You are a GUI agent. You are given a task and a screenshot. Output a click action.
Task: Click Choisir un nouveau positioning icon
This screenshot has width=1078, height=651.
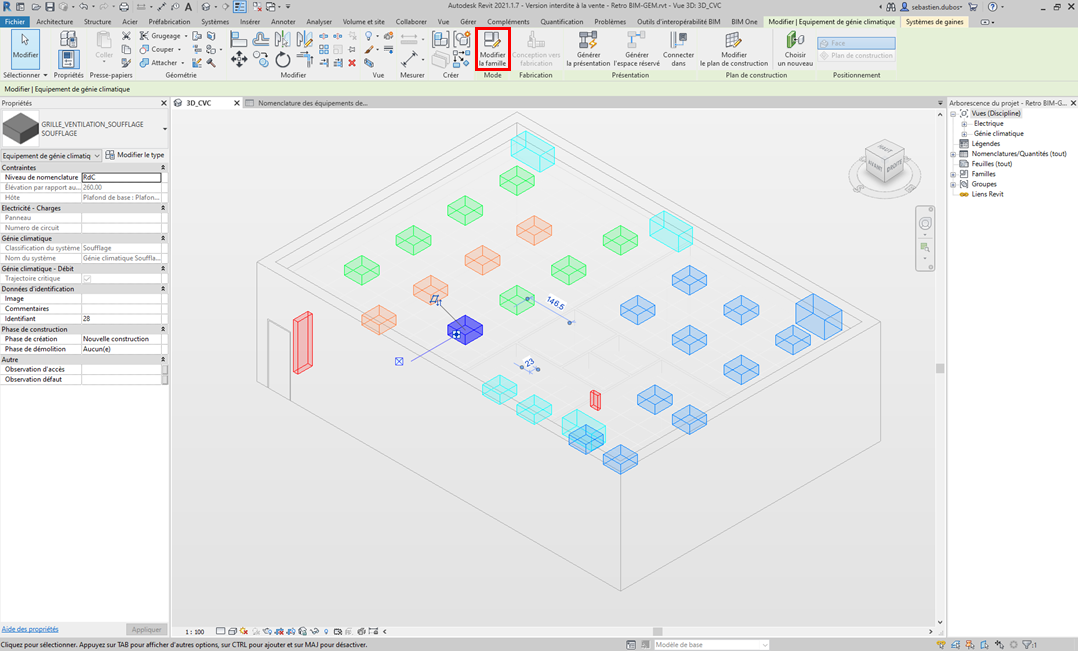coord(795,47)
